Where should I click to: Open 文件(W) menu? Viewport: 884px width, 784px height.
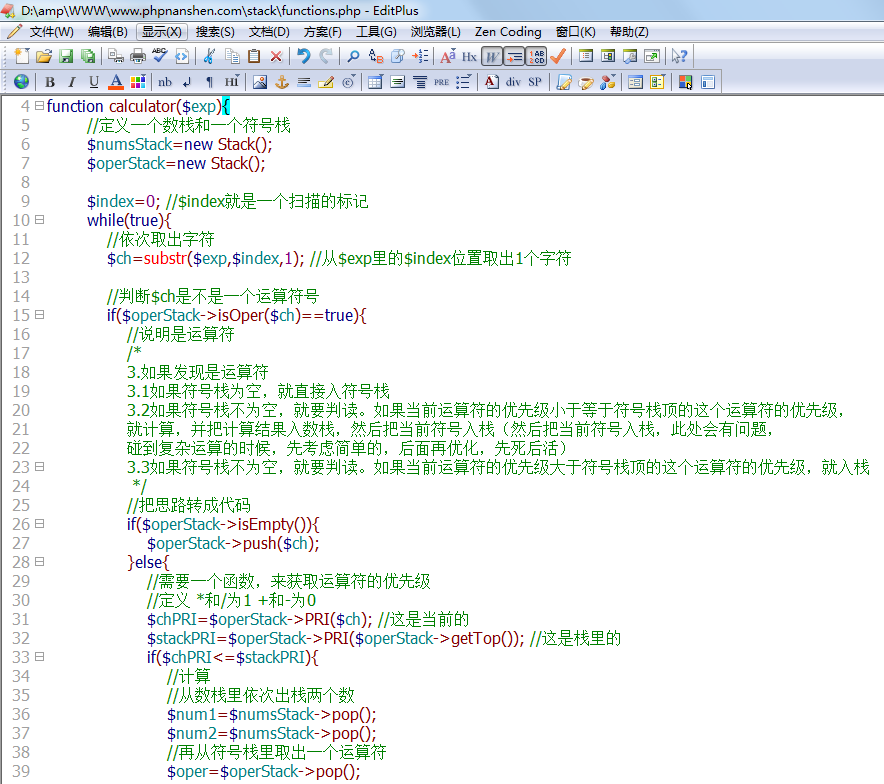click(51, 32)
